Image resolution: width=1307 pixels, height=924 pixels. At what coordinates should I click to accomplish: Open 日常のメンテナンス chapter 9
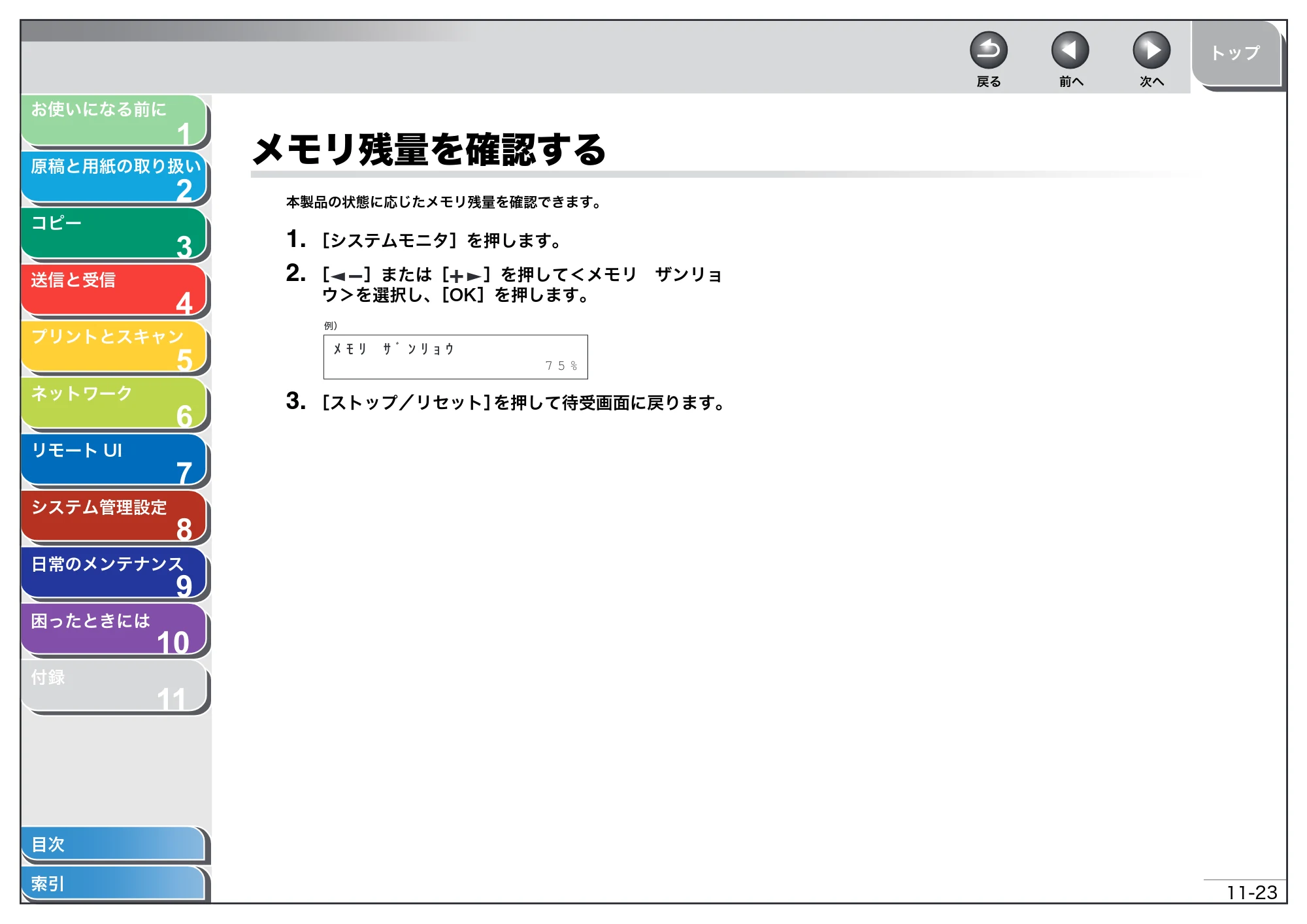pos(114,574)
